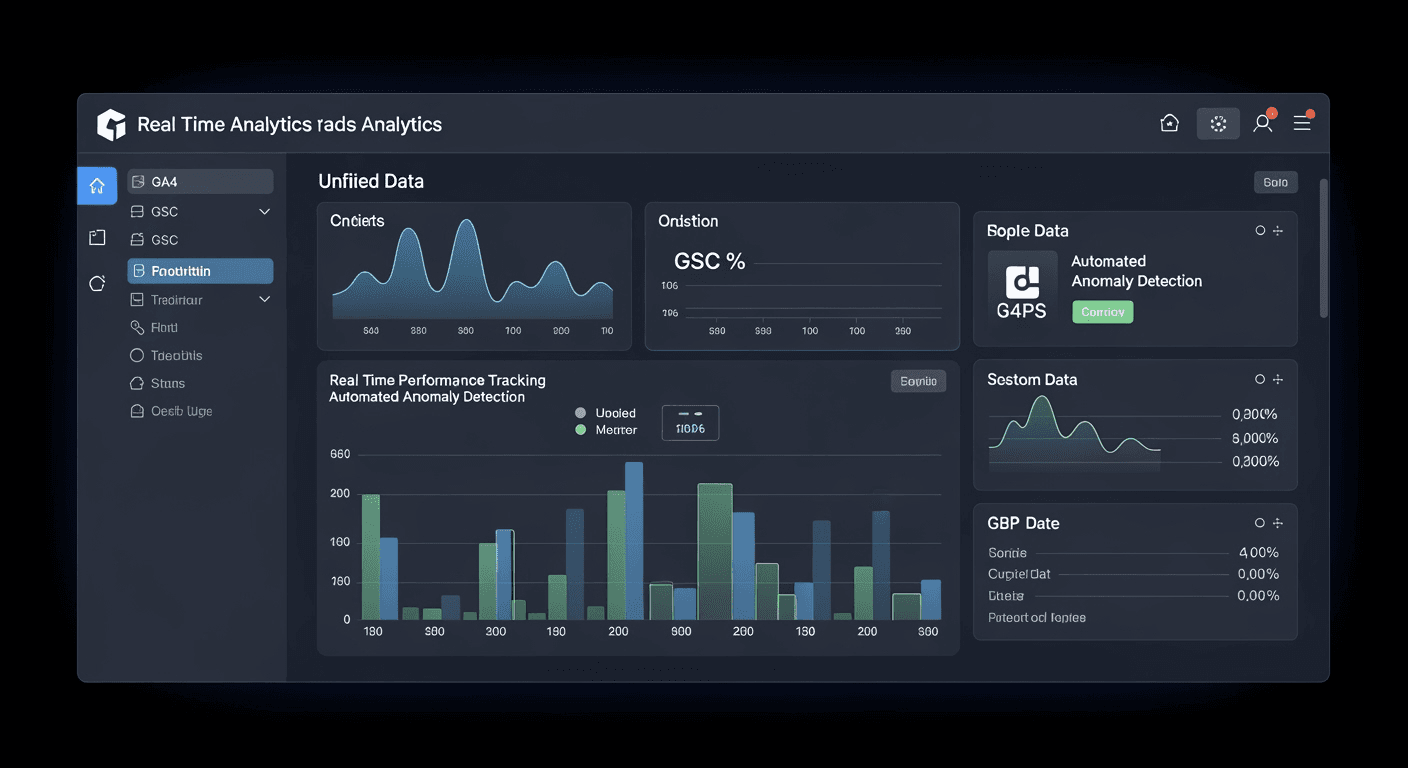1408x768 pixels.
Task: Click the app logo beside Real Time Analytics
Action: coord(111,125)
